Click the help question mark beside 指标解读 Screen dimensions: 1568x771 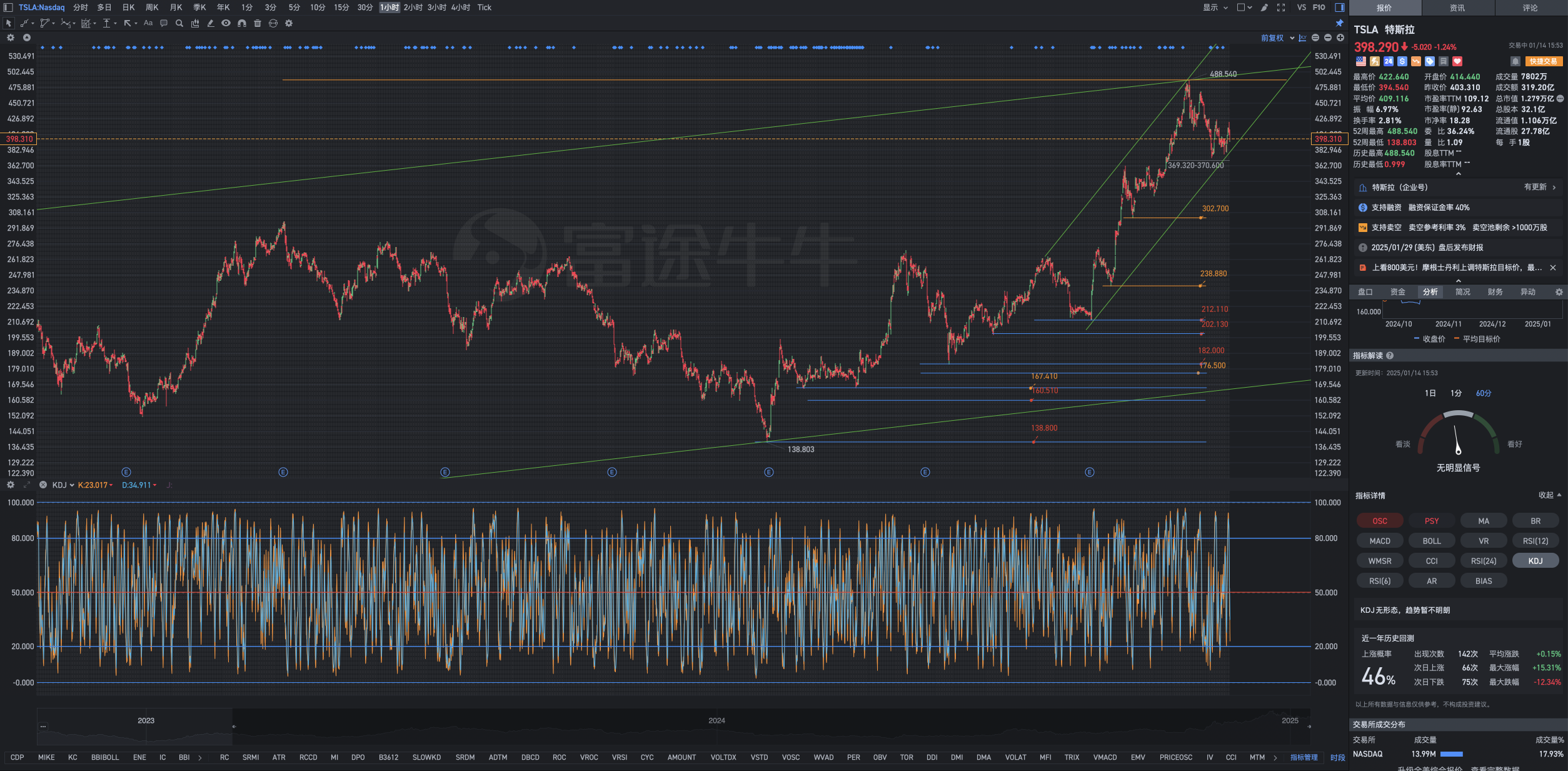pos(1390,356)
